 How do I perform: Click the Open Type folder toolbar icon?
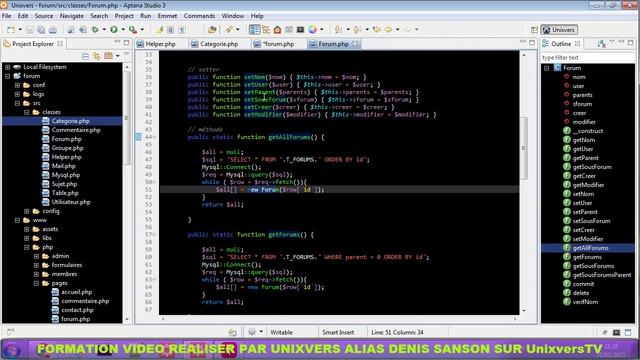click(212, 29)
